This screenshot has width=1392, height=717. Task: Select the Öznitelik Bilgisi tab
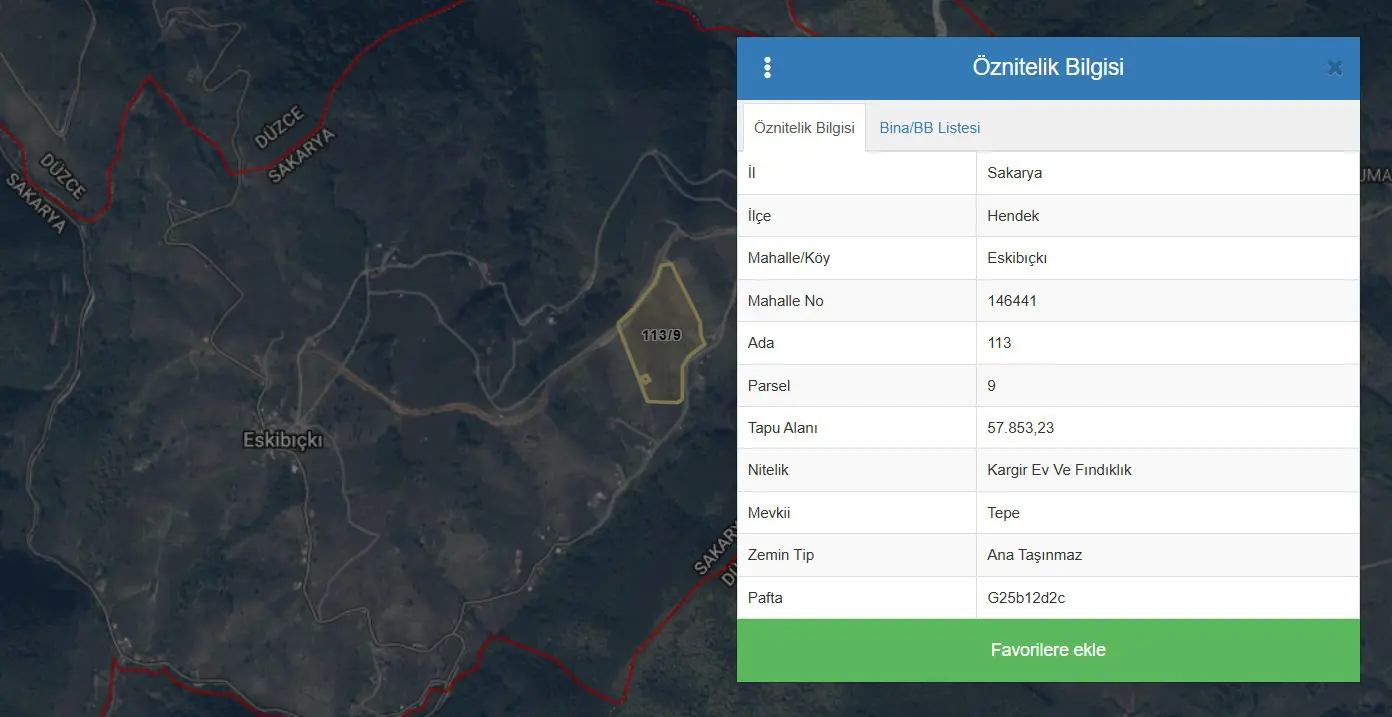(x=804, y=128)
